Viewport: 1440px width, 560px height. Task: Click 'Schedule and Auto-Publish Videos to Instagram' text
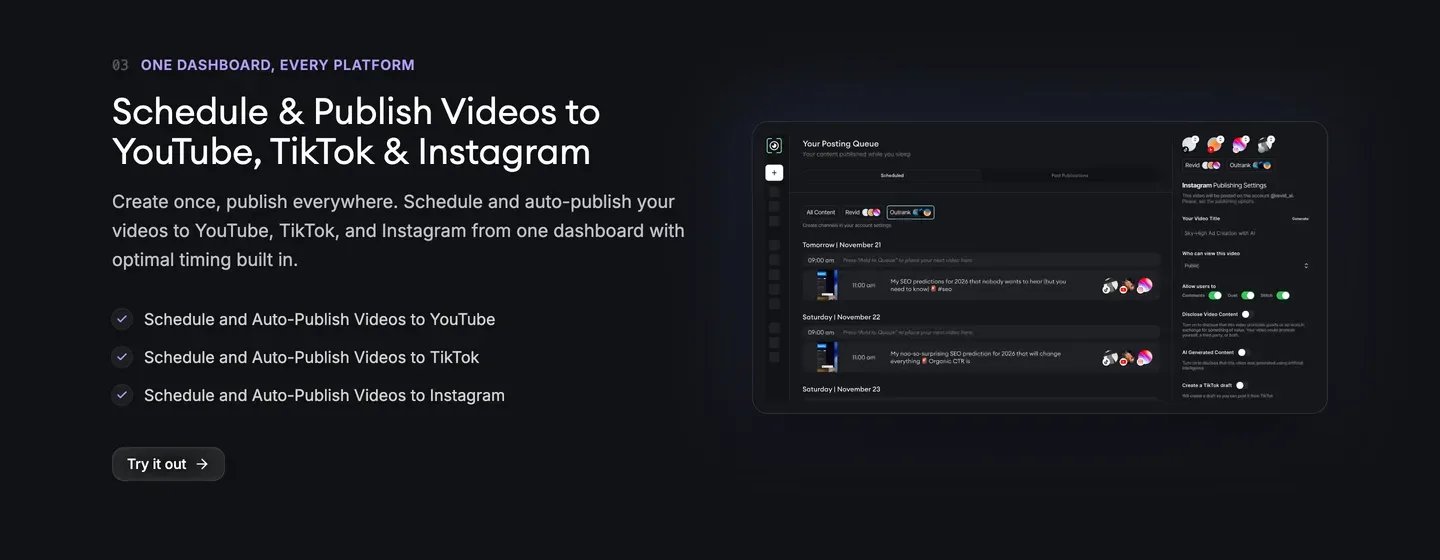[x=324, y=395]
